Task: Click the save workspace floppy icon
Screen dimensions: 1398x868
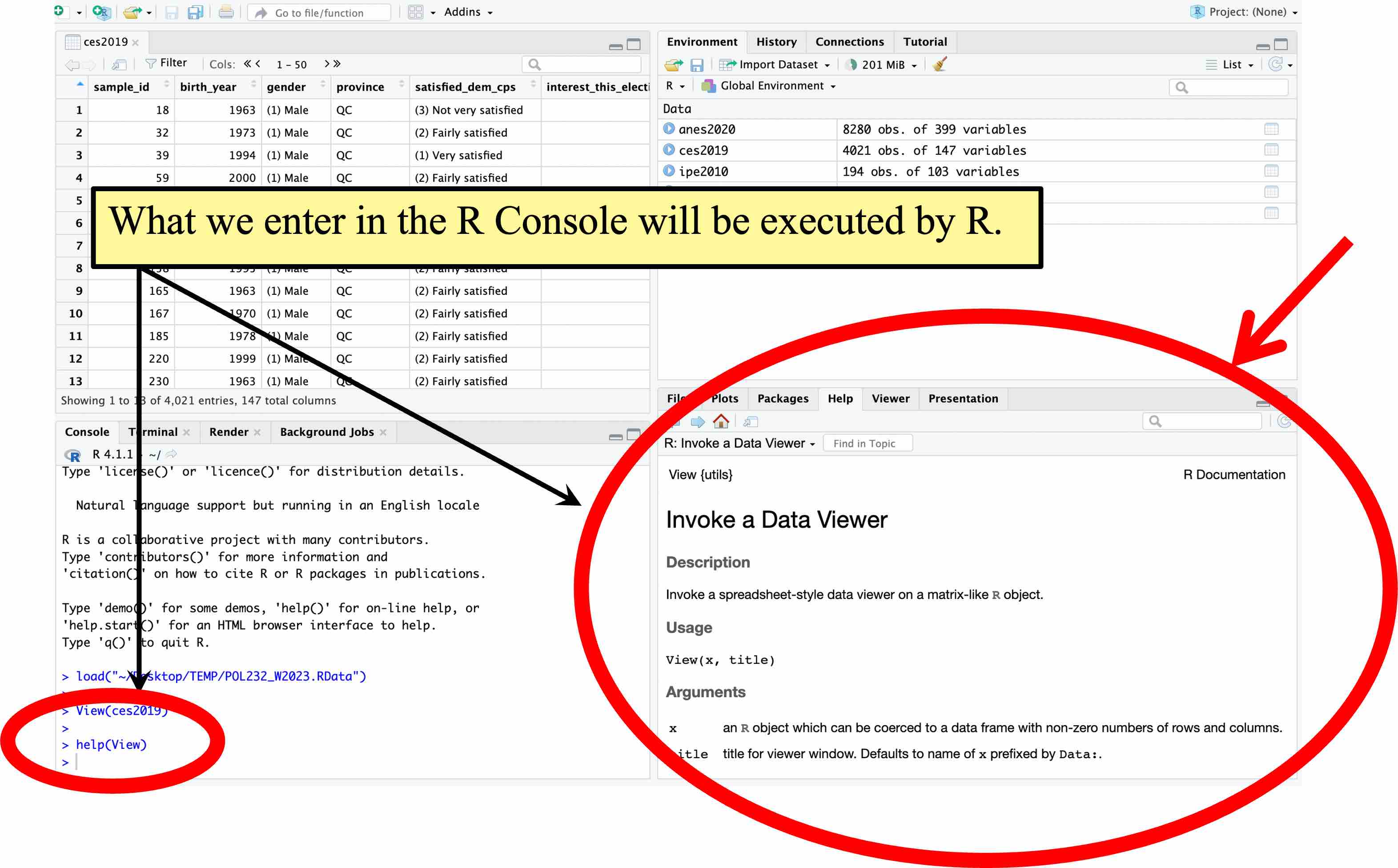Action: coord(696,65)
